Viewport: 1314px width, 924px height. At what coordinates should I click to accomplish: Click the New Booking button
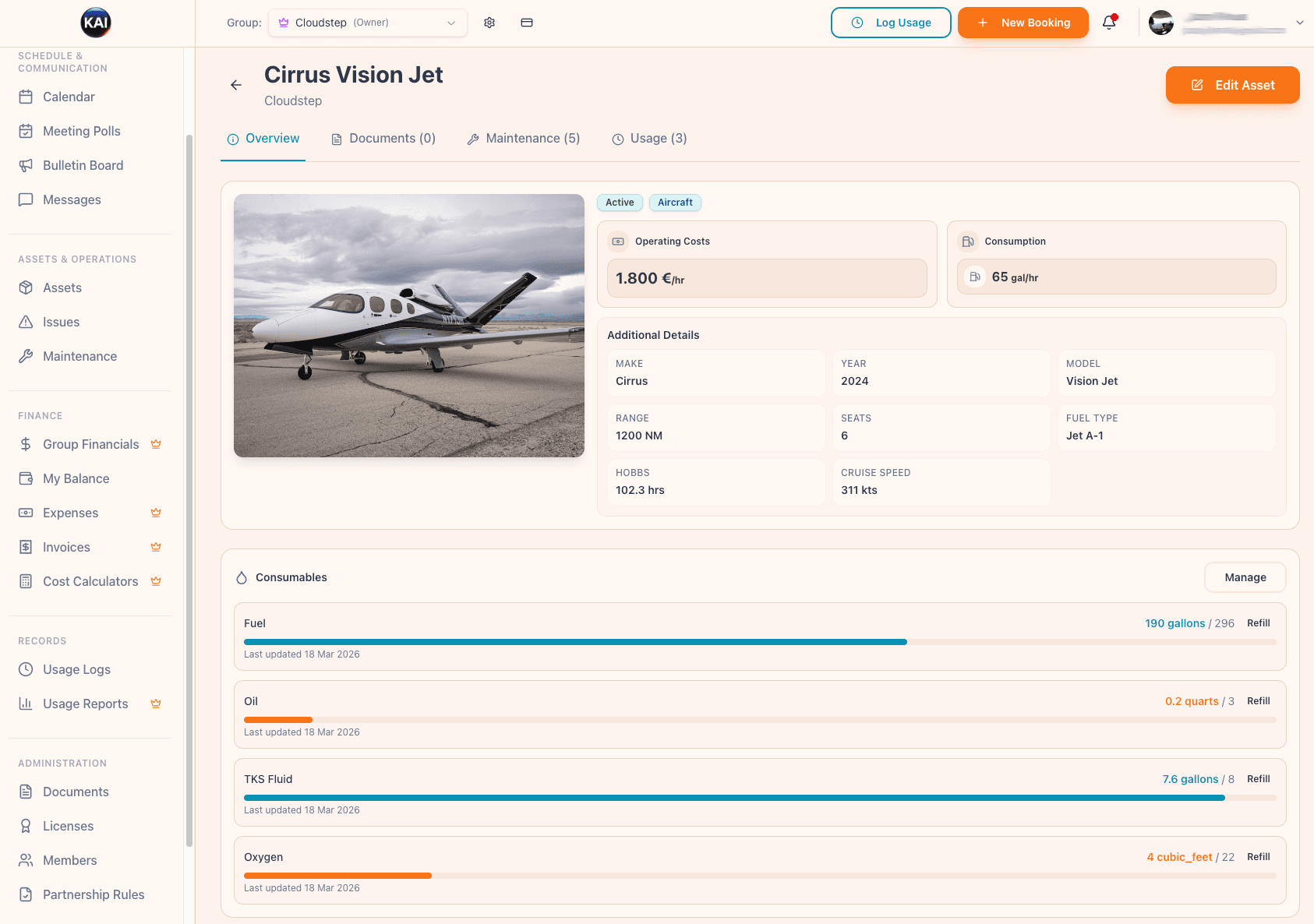click(x=1023, y=23)
